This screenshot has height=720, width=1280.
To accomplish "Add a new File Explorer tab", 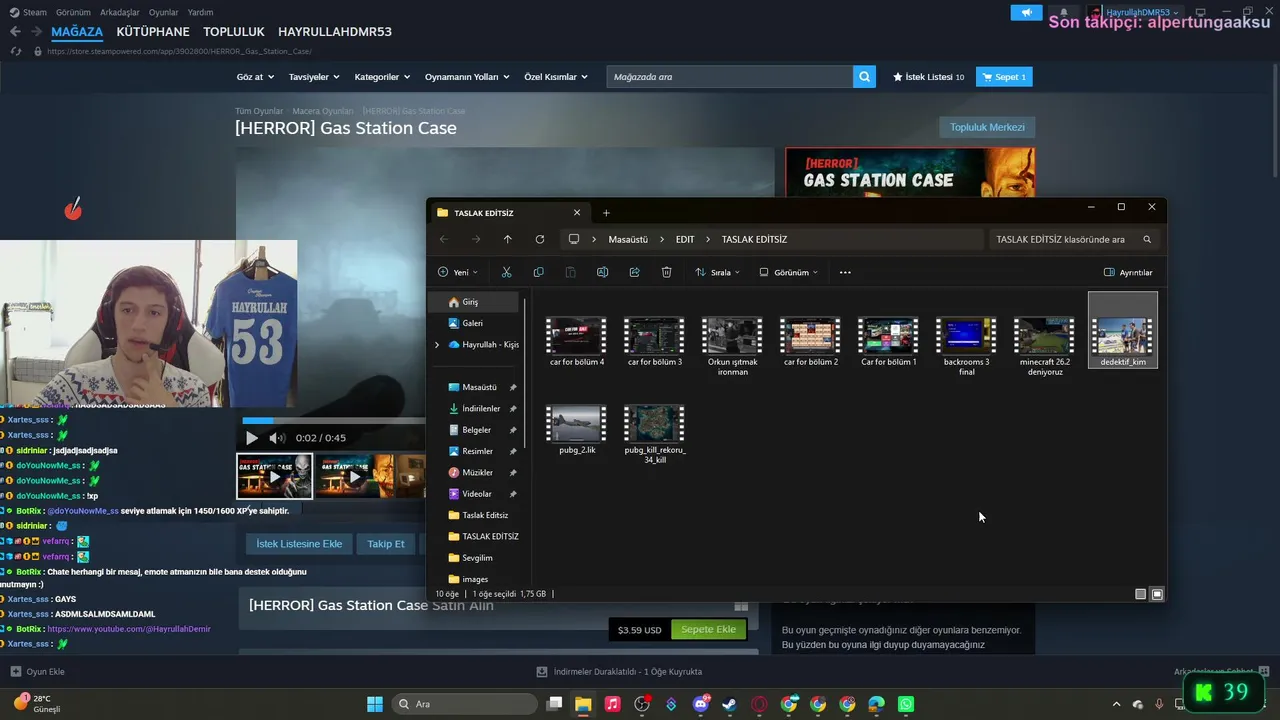I will click(606, 212).
